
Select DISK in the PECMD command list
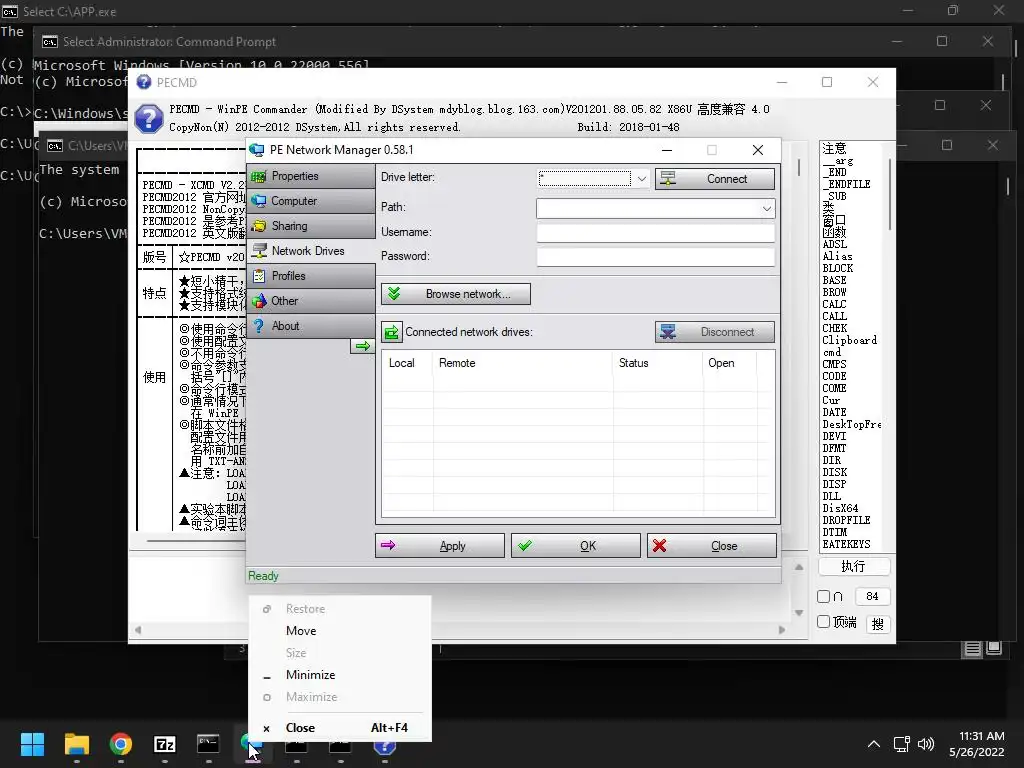click(835, 472)
